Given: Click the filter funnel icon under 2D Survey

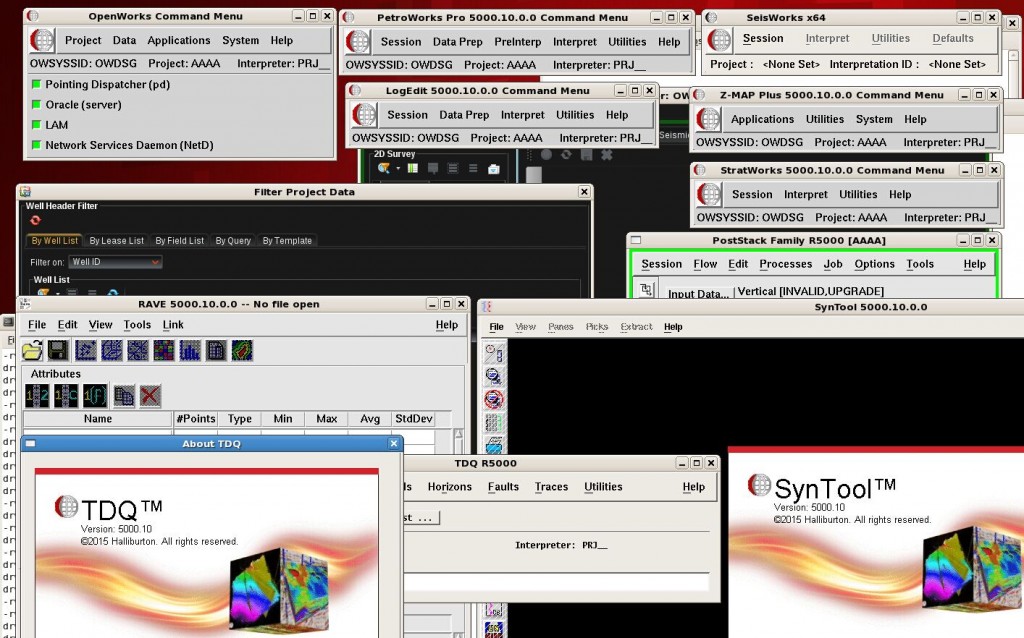Looking at the screenshot, I should click(383, 168).
